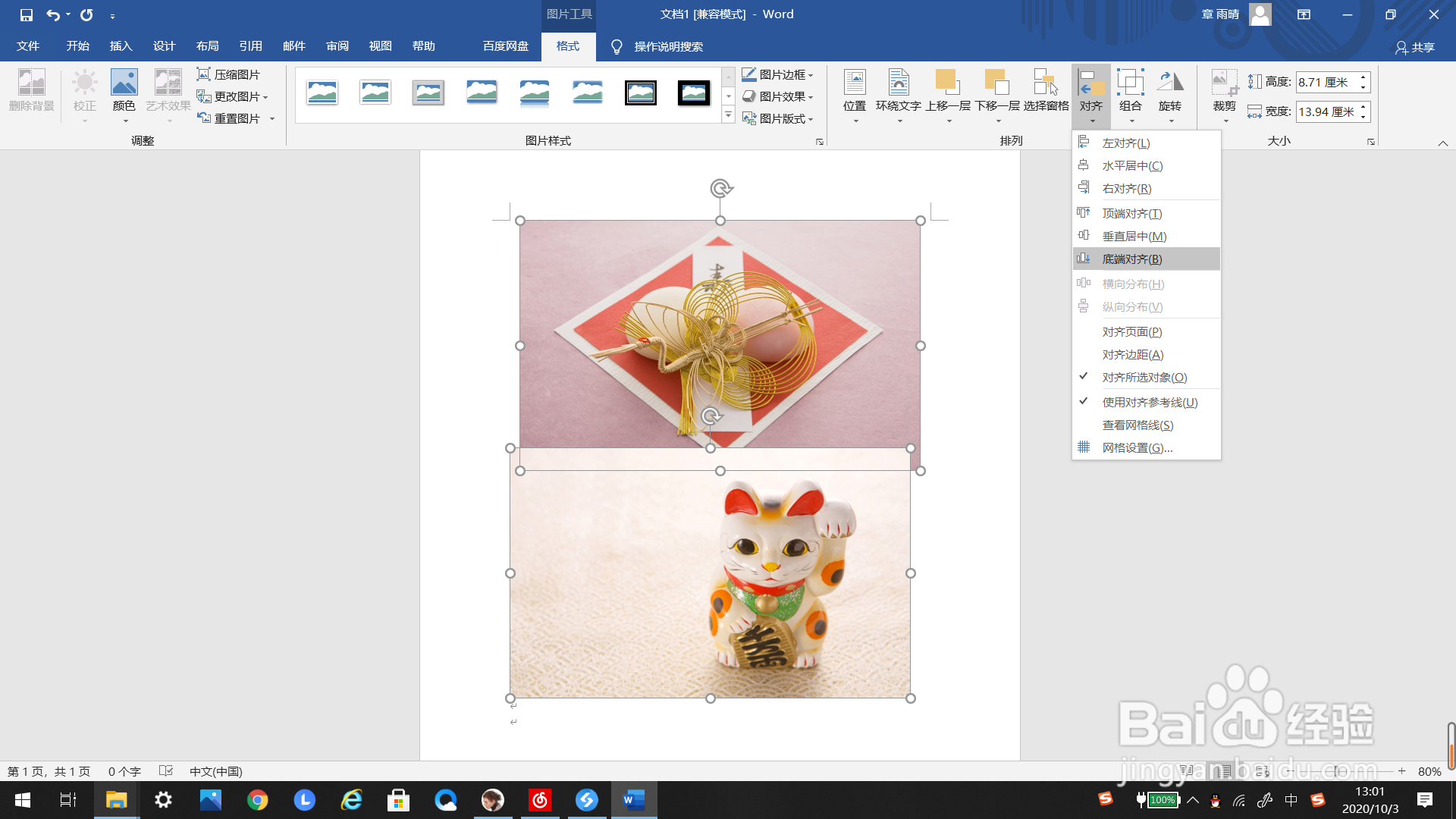The height and width of the screenshot is (819, 1456).
Task: Show hidden system tray icons
Action: click(1193, 799)
